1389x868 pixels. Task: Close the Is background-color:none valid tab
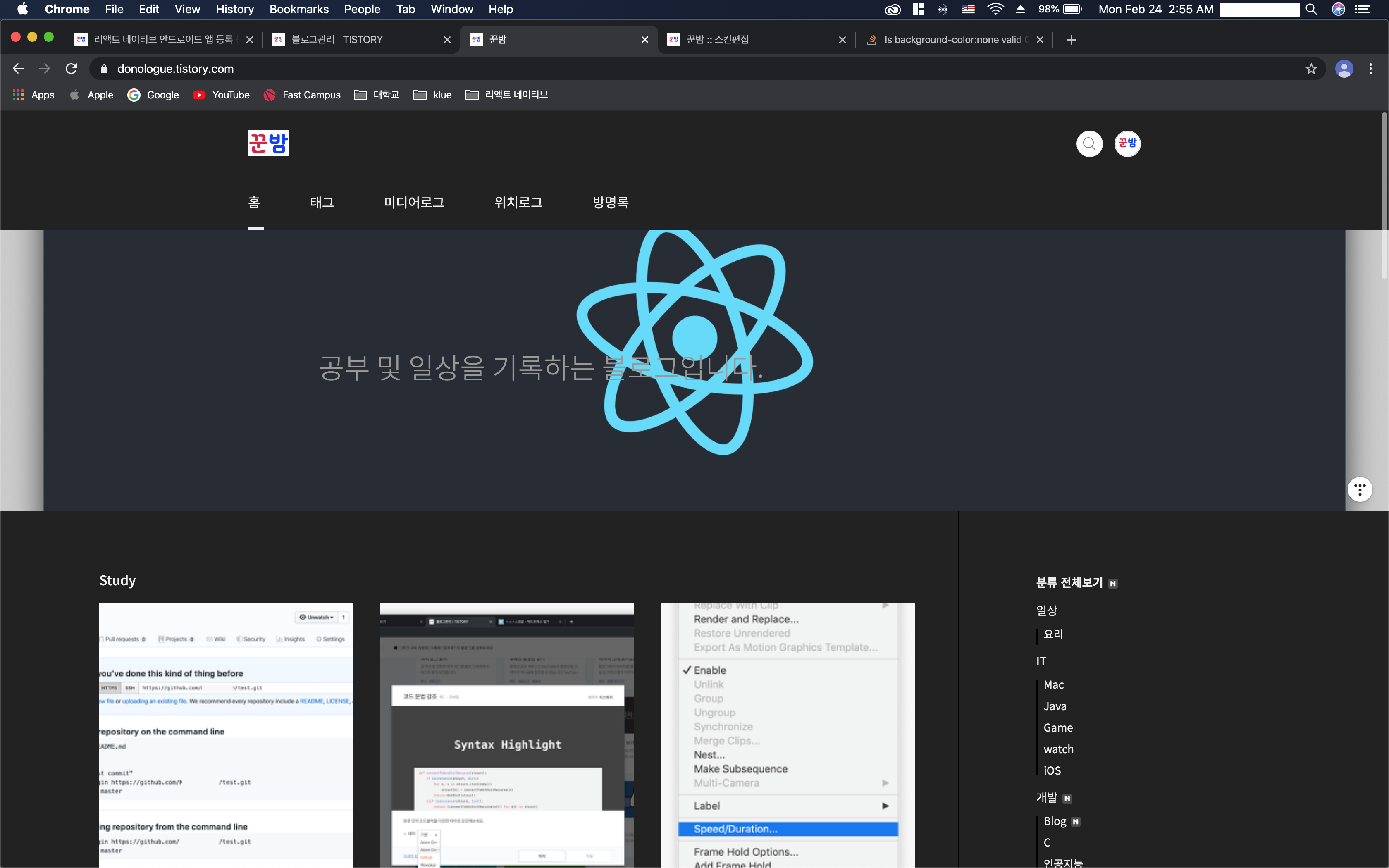point(1039,40)
